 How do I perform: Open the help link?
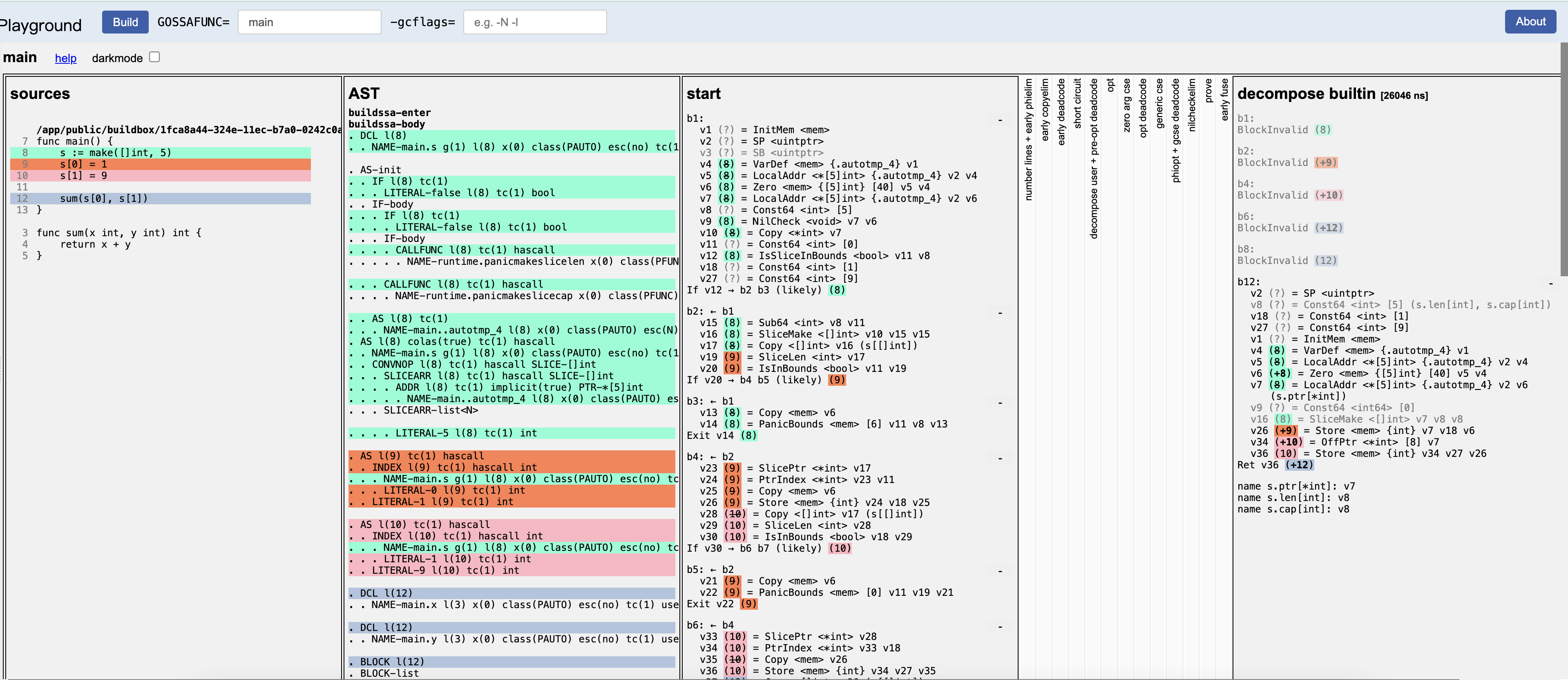66,58
